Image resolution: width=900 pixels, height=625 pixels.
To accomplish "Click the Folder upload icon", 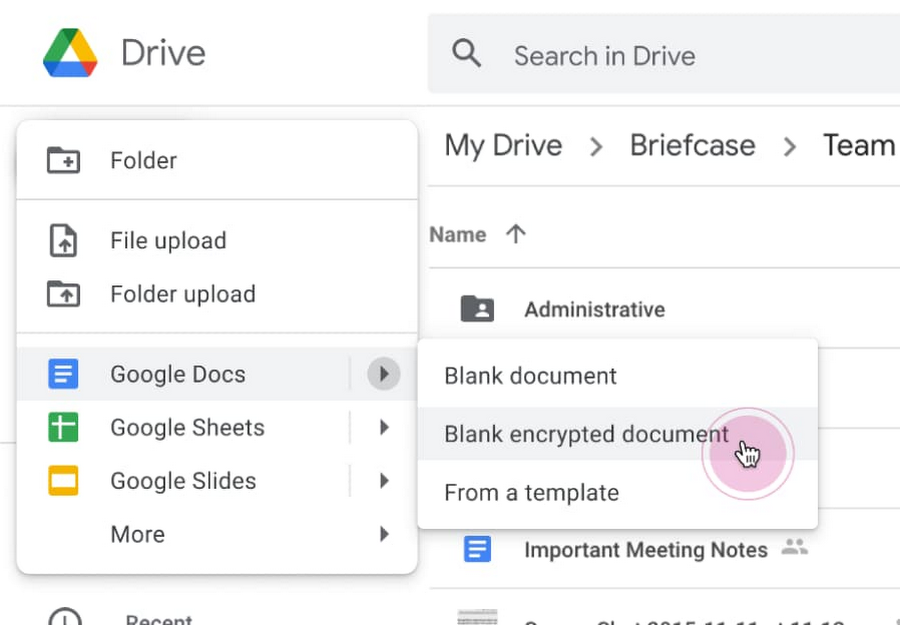I will pos(63,294).
